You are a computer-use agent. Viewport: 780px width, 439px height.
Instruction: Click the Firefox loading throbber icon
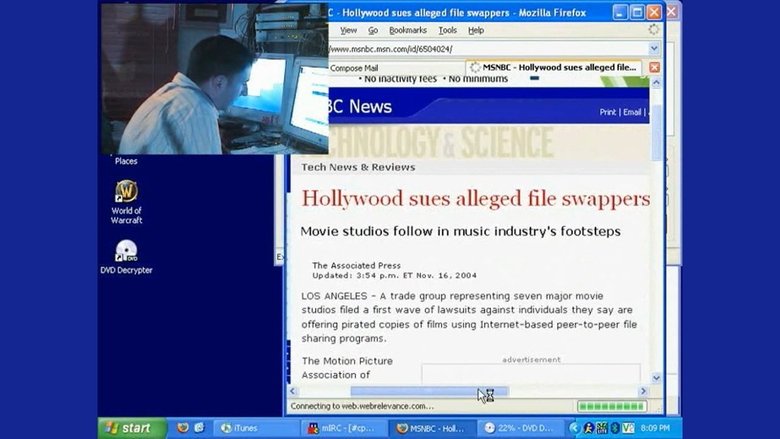(654, 30)
